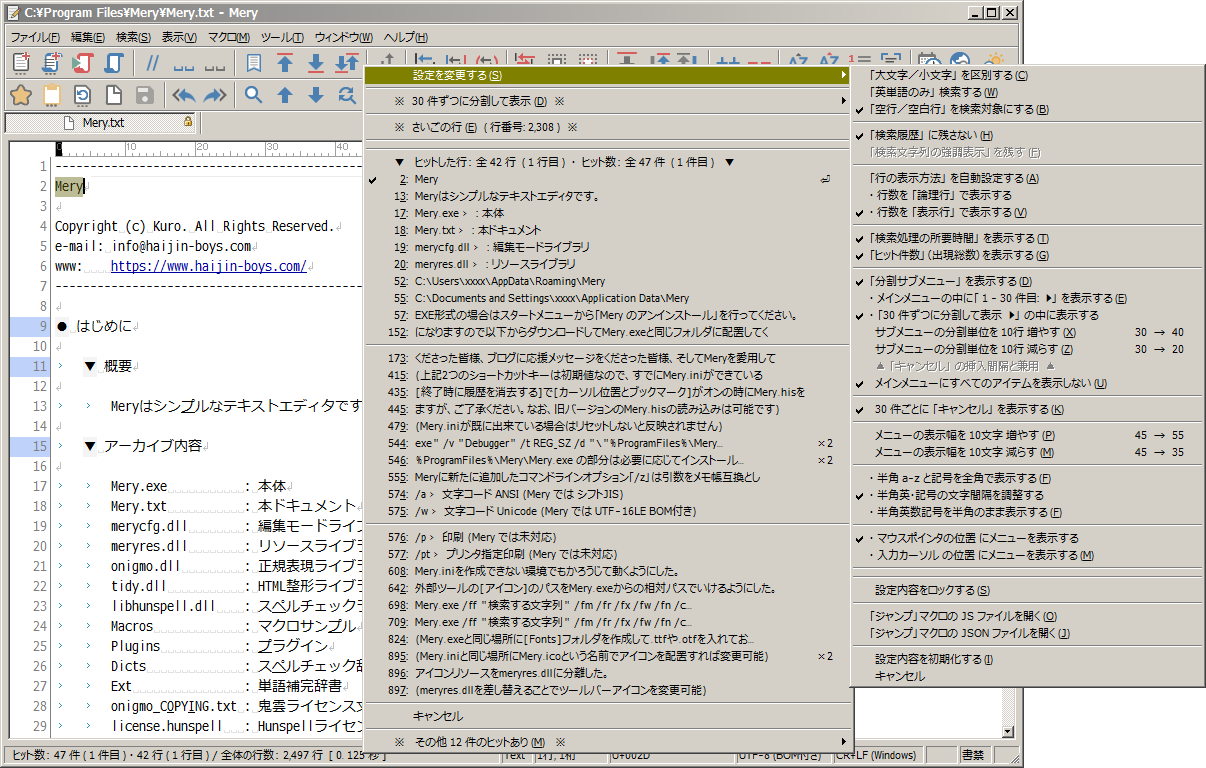The image size is (1206, 768).
Task: Click the 設定を変更する menu entry
Action: pyautogui.click(x=607, y=75)
